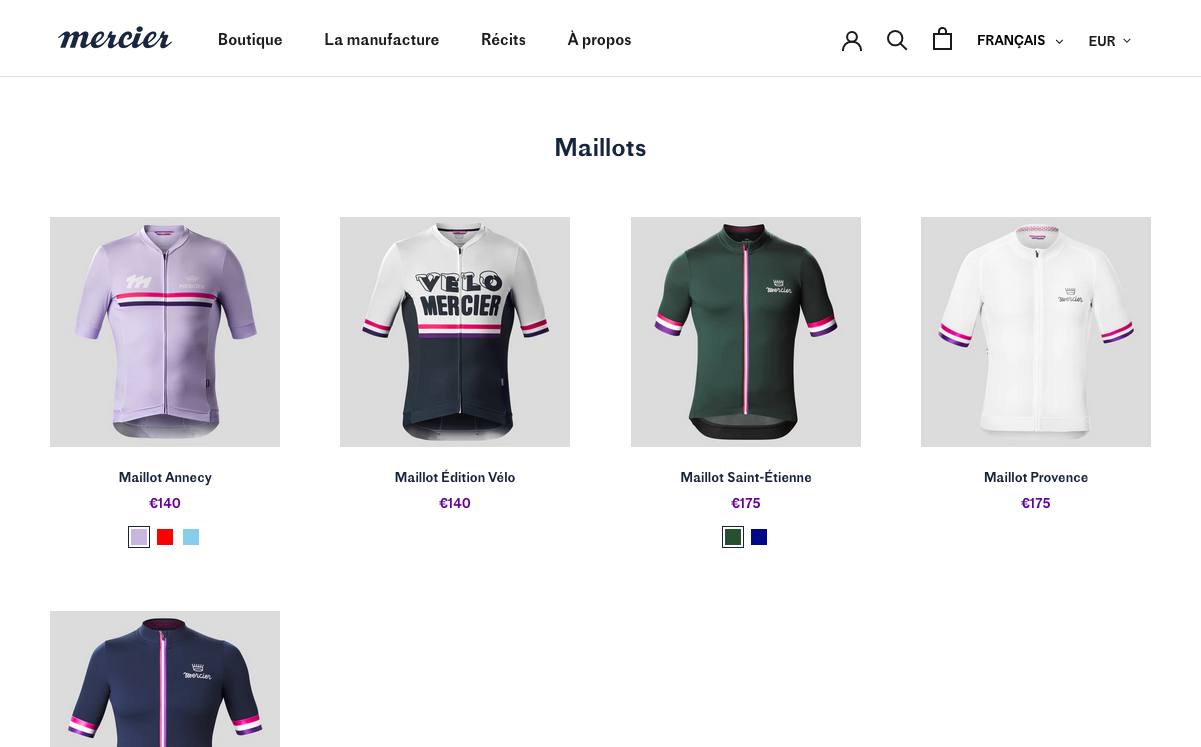Open the Boutique menu
Image resolution: width=1201 pixels, height=747 pixels.
coord(250,40)
